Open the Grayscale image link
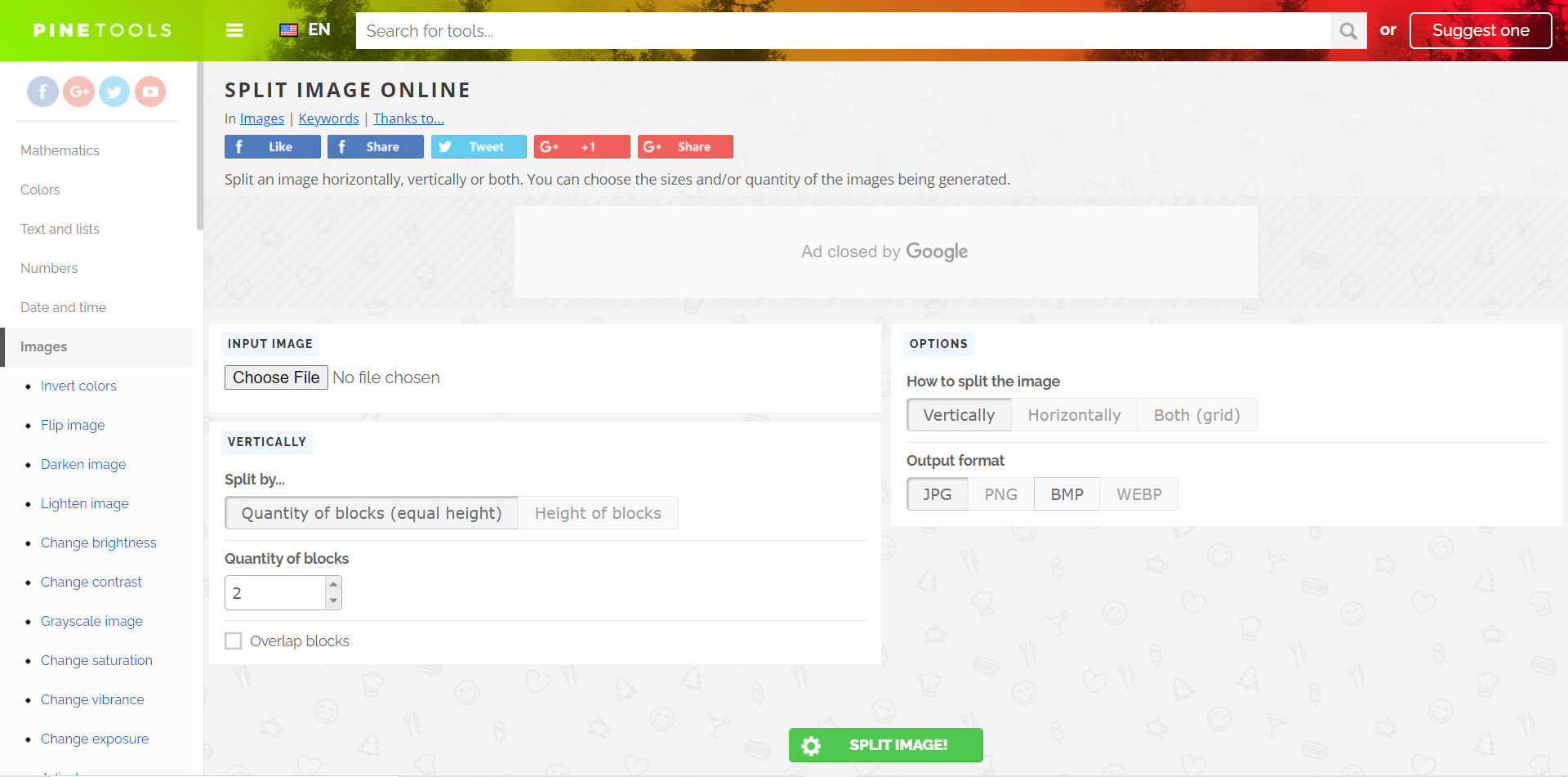Screen dimensions: 1568x777 click(91, 622)
